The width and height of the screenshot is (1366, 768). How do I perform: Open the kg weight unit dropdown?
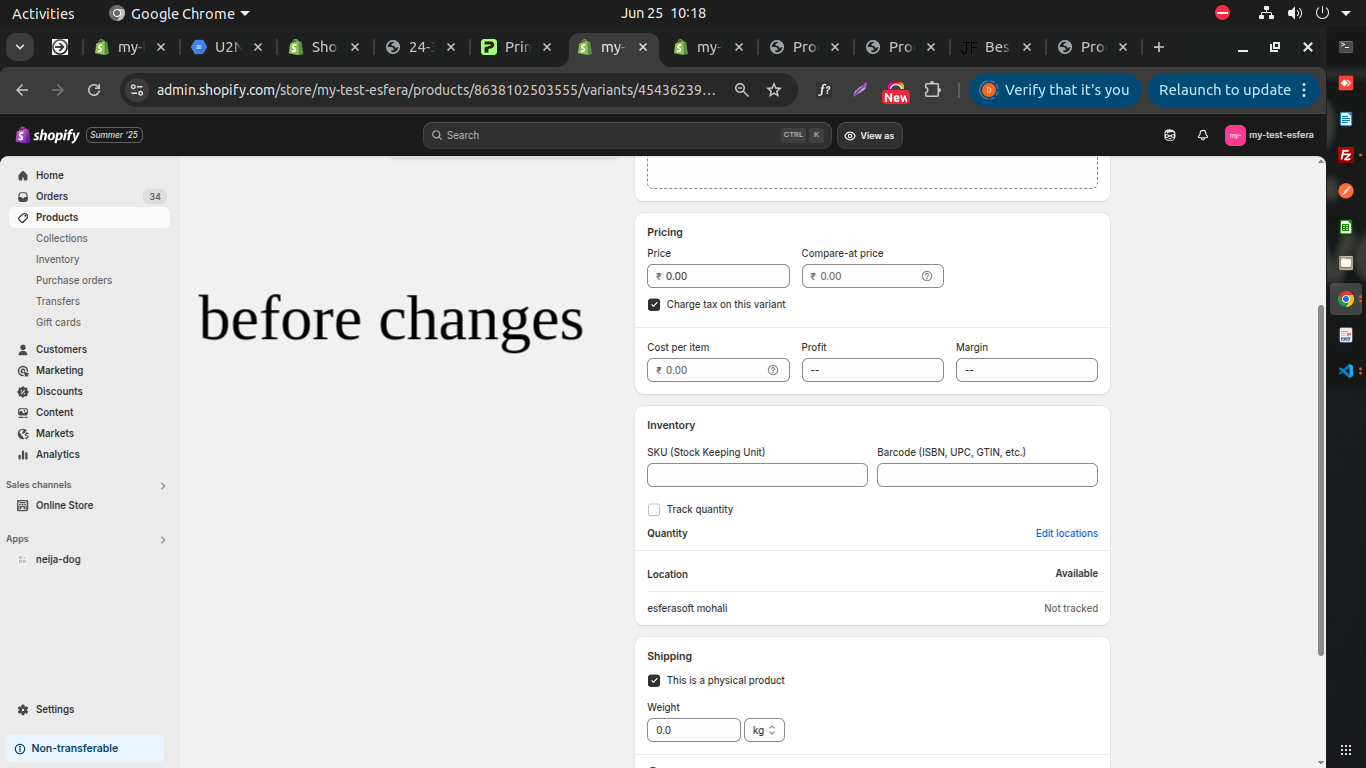tap(764, 730)
